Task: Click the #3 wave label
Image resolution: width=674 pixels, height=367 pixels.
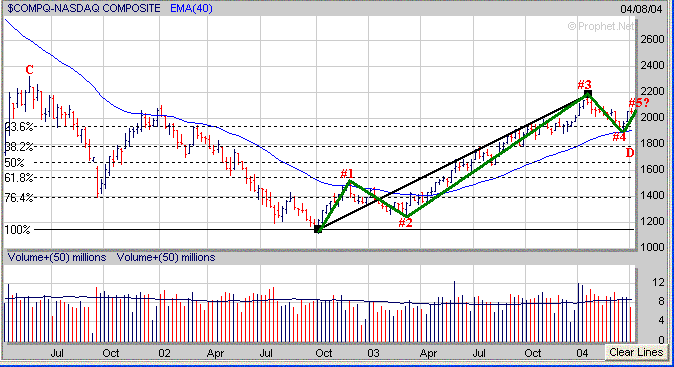Action: (585, 84)
